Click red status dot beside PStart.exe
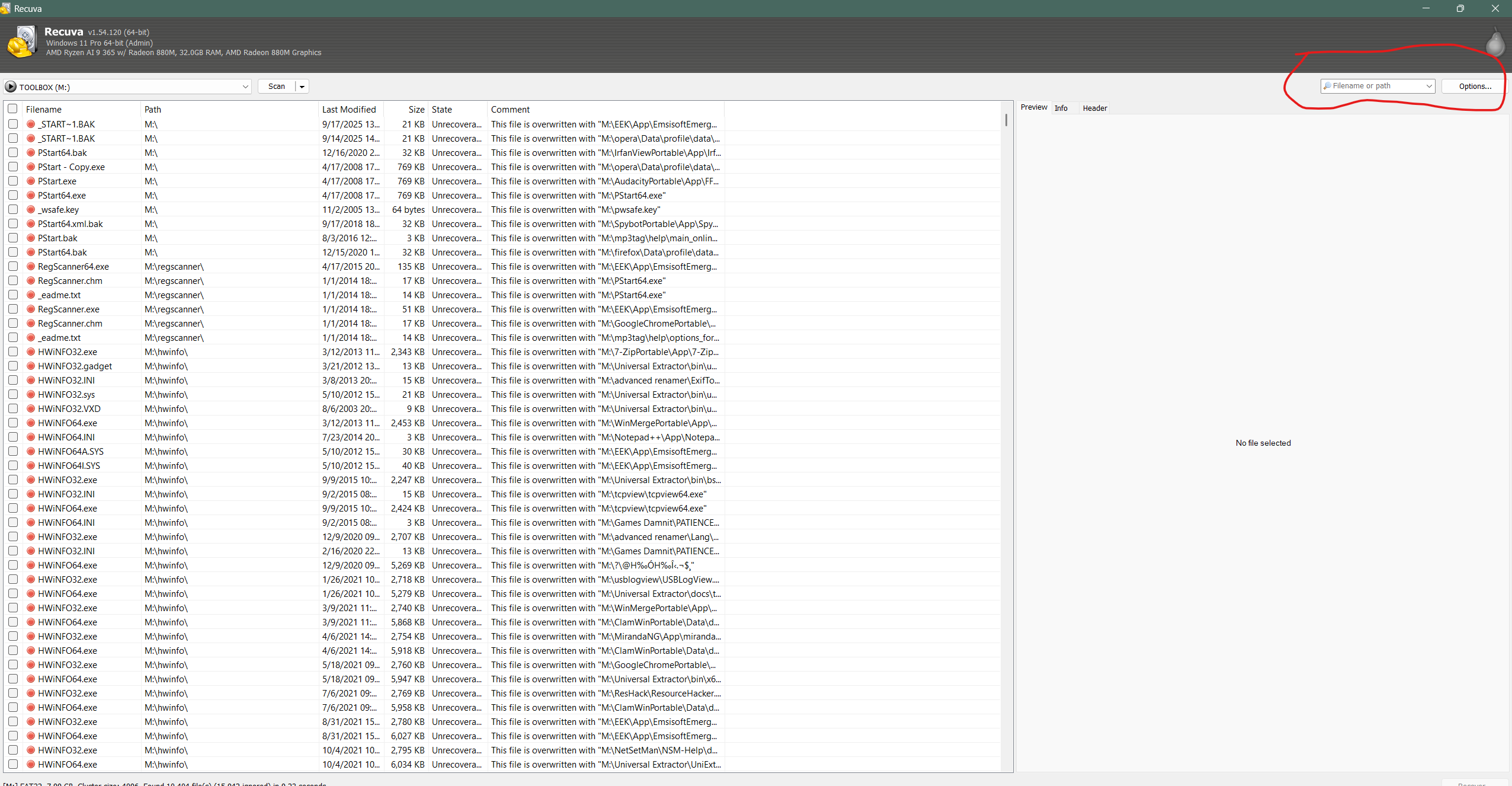 31,181
